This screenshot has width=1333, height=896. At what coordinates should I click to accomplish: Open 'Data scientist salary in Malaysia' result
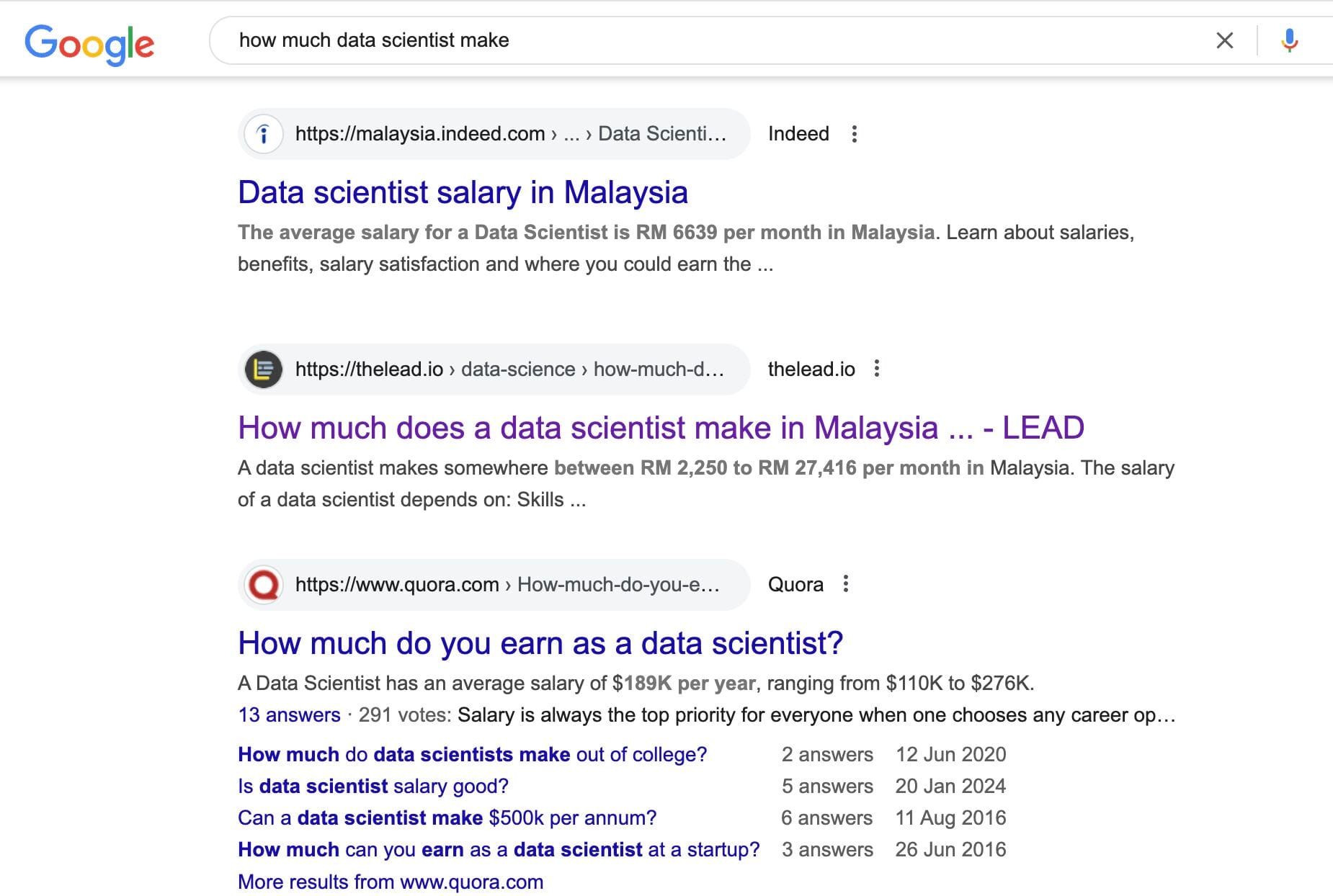pyautogui.click(x=463, y=192)
